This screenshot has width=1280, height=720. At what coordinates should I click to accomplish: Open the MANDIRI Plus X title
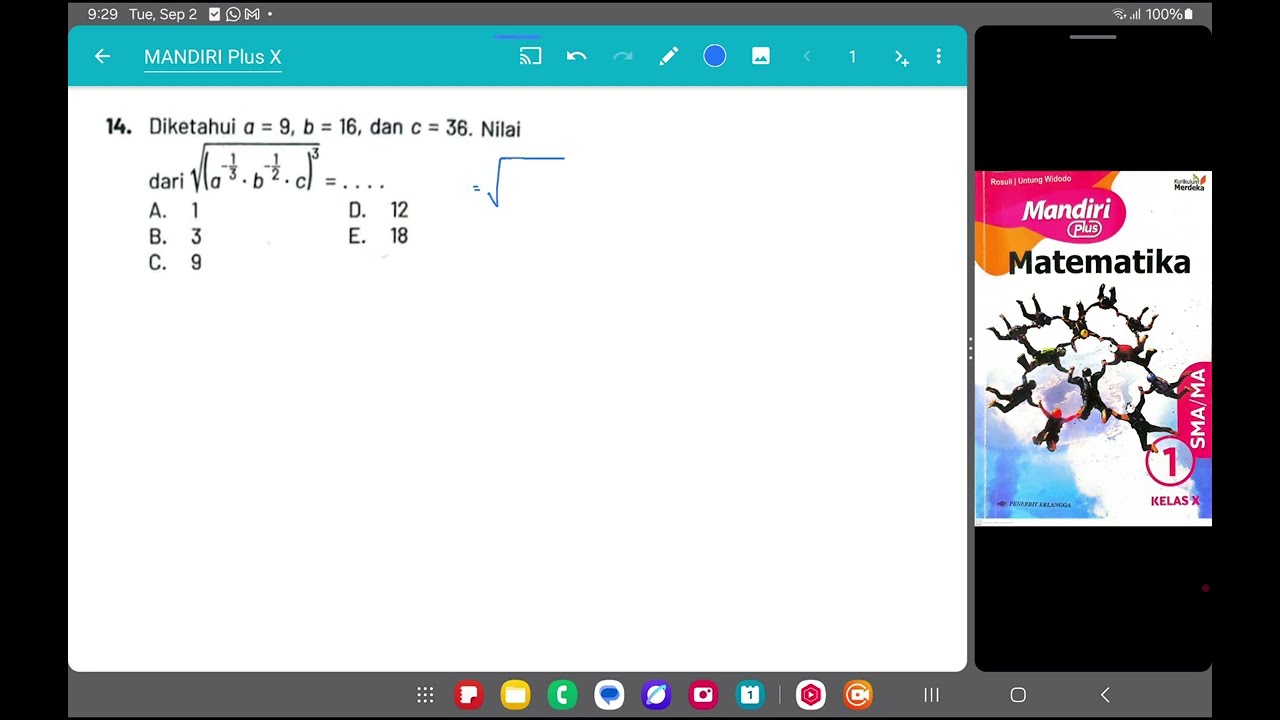coord(212,57)
